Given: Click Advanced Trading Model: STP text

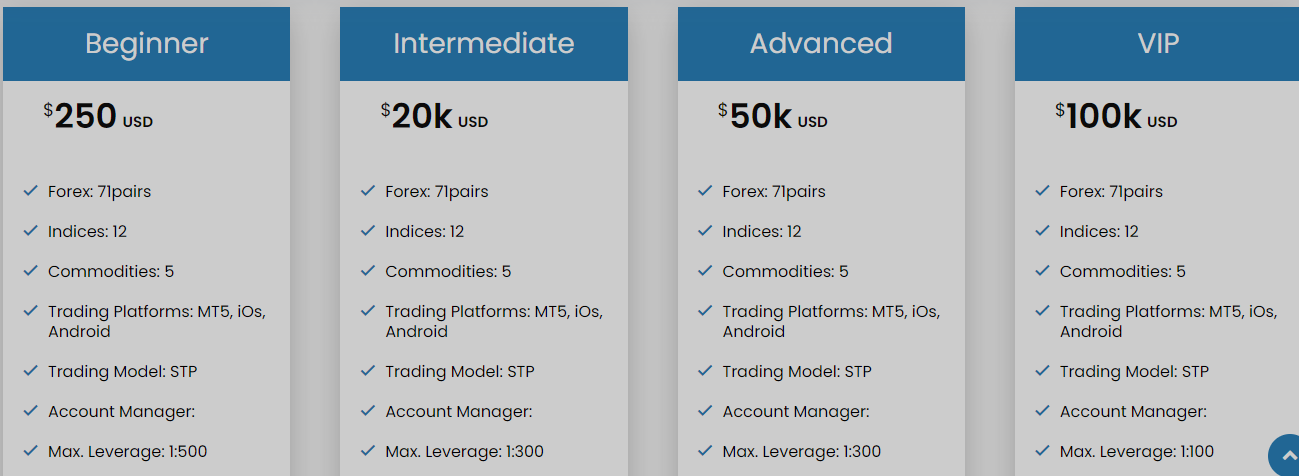Looking at the screenshot, I should pos(797,371).
